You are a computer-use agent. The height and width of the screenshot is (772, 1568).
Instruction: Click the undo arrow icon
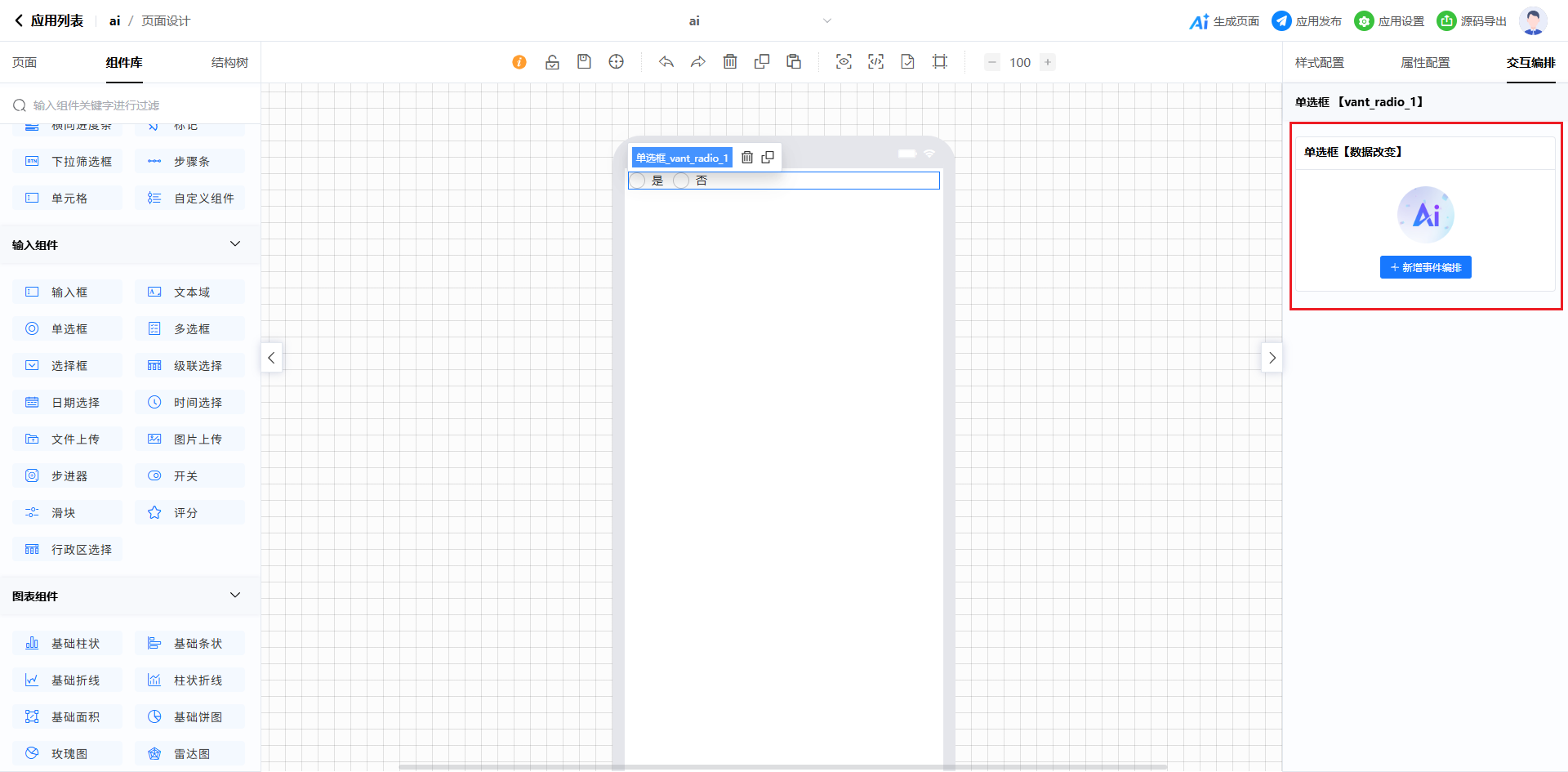click(666, 62)
